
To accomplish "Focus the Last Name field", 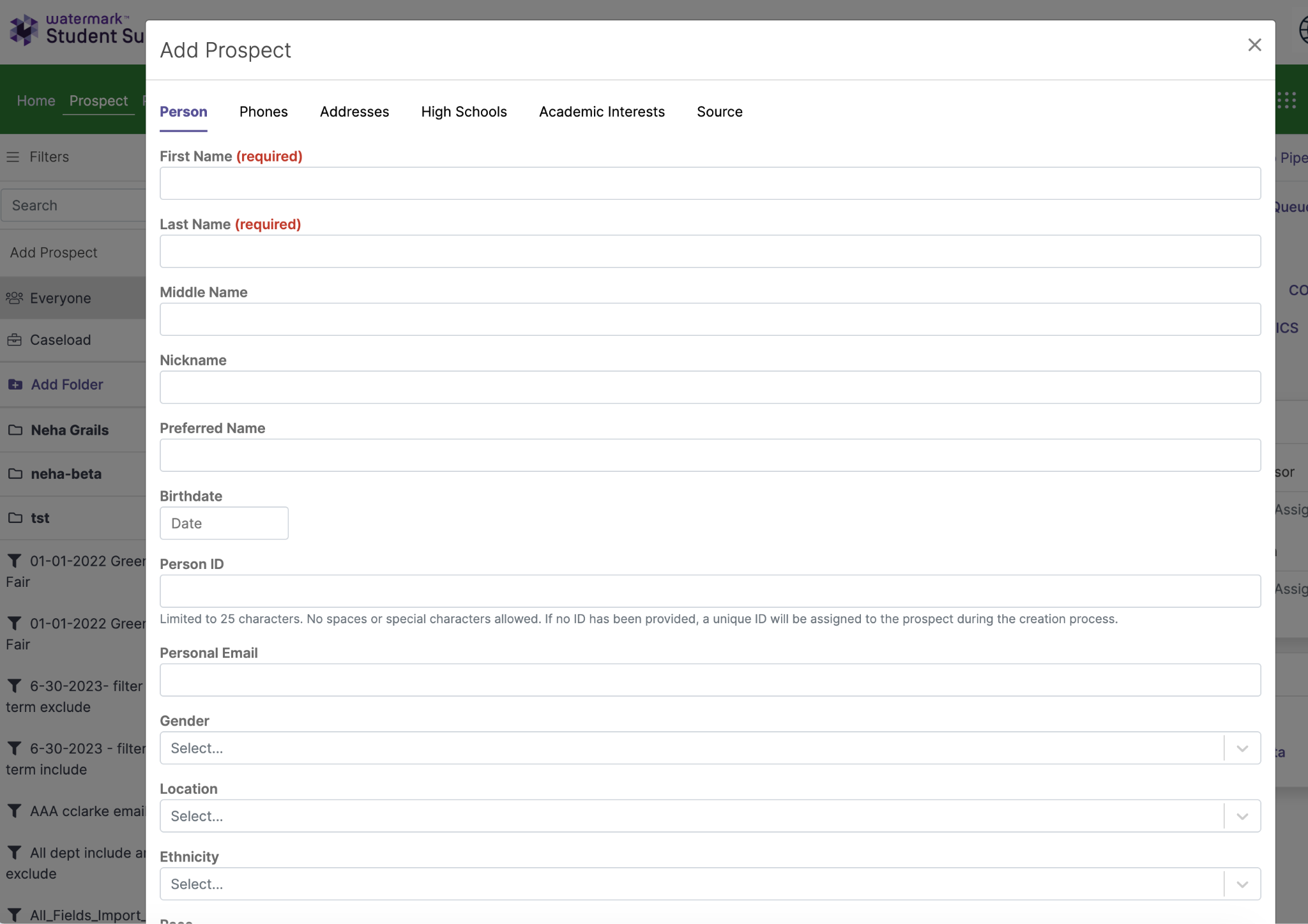I will pyautogui.click(x=710, y=251).
